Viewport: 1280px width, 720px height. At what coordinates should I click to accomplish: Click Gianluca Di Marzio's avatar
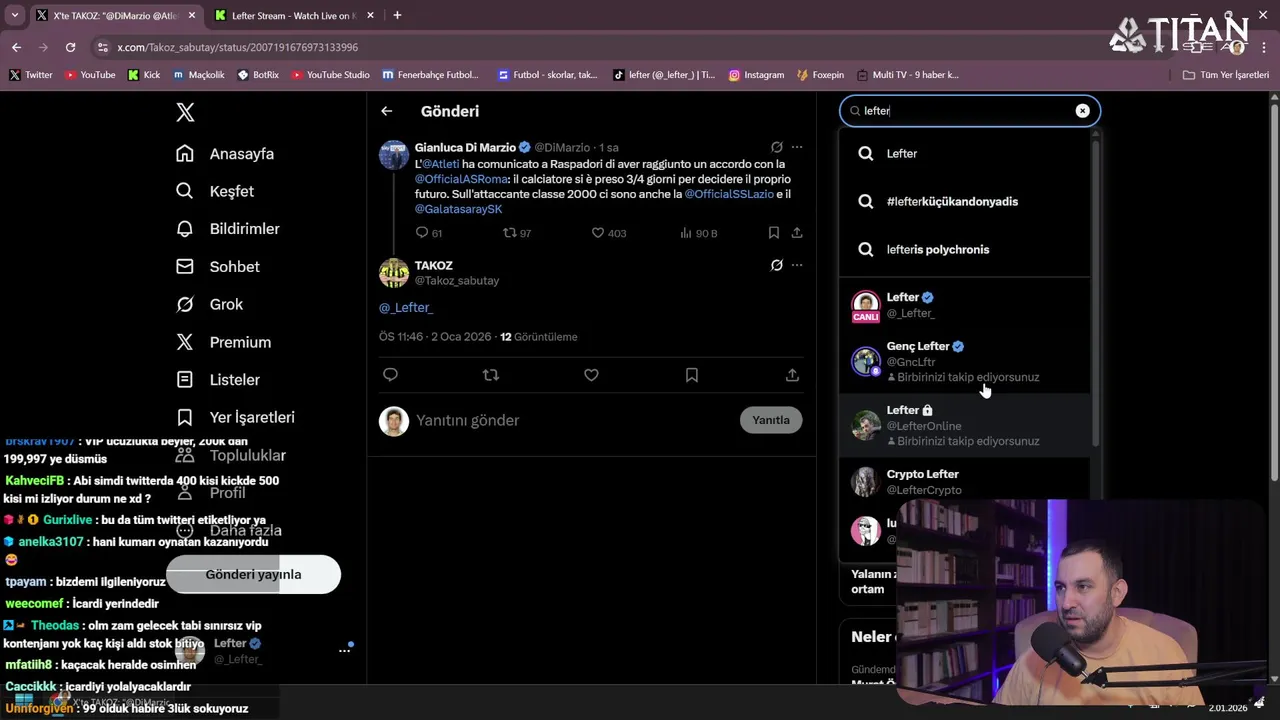pyautogui.click(x=394, y=155)
